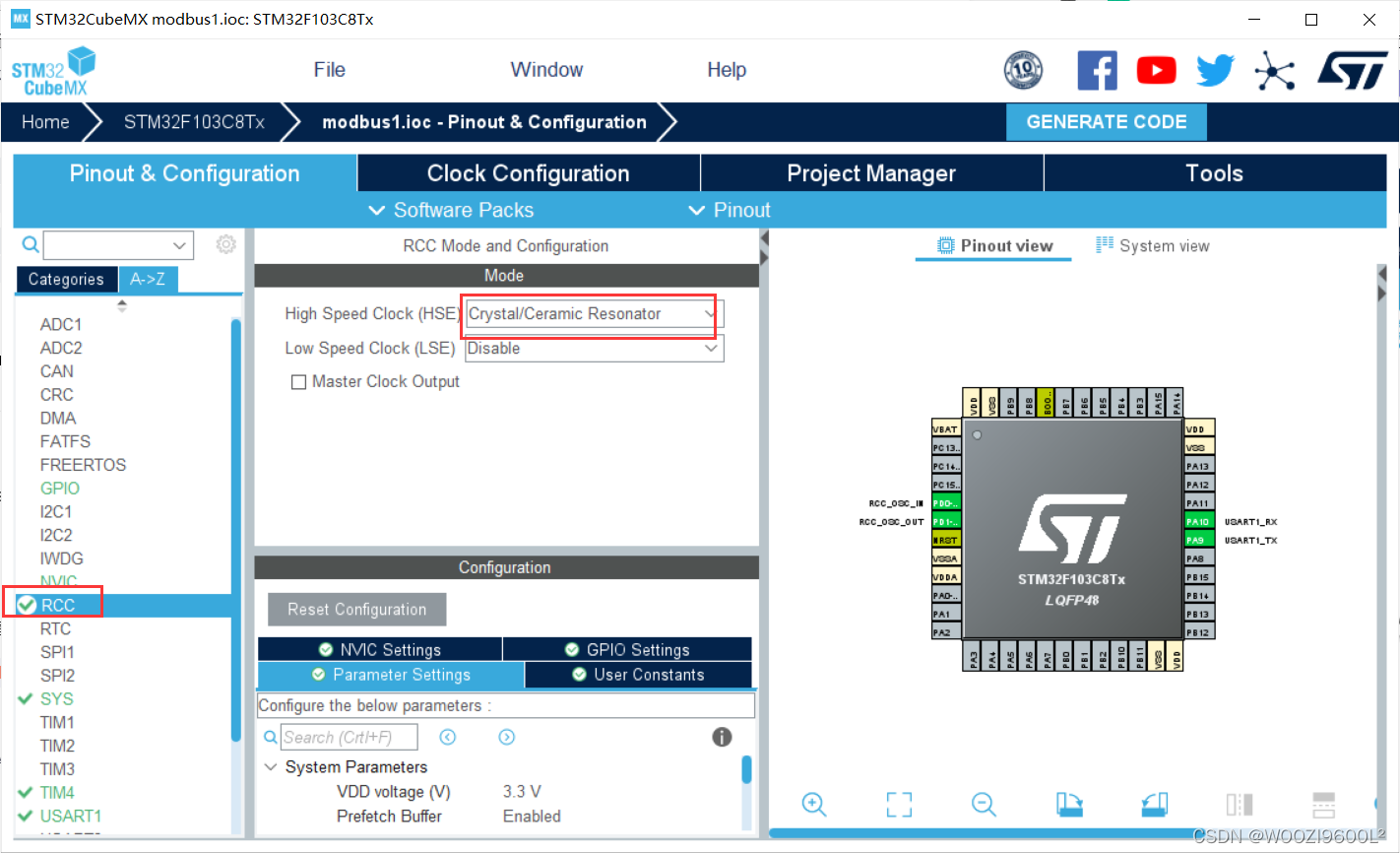Click the zoom in magnifier icon
The height and width of the screenshot is (853, 1400).
(x=814, y=804)
